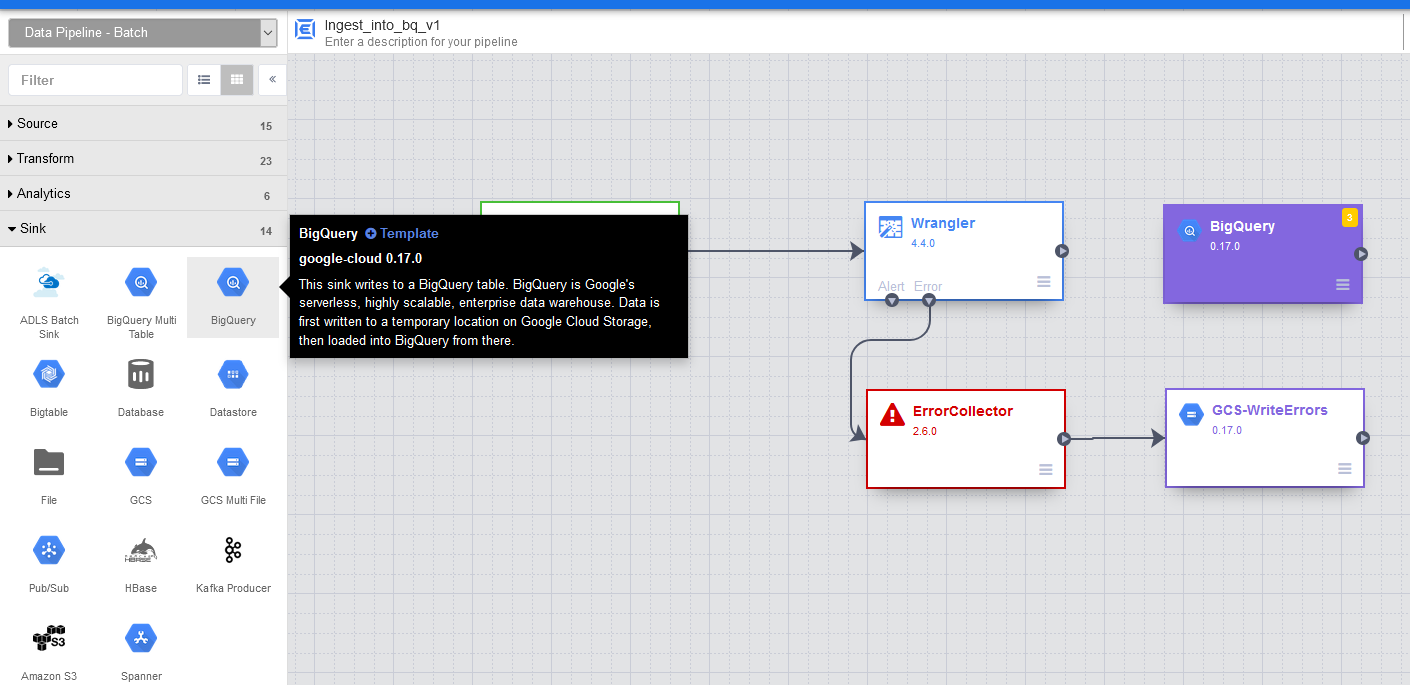Click the Template link in BigQuery tooltip

[x=402, y=233]
